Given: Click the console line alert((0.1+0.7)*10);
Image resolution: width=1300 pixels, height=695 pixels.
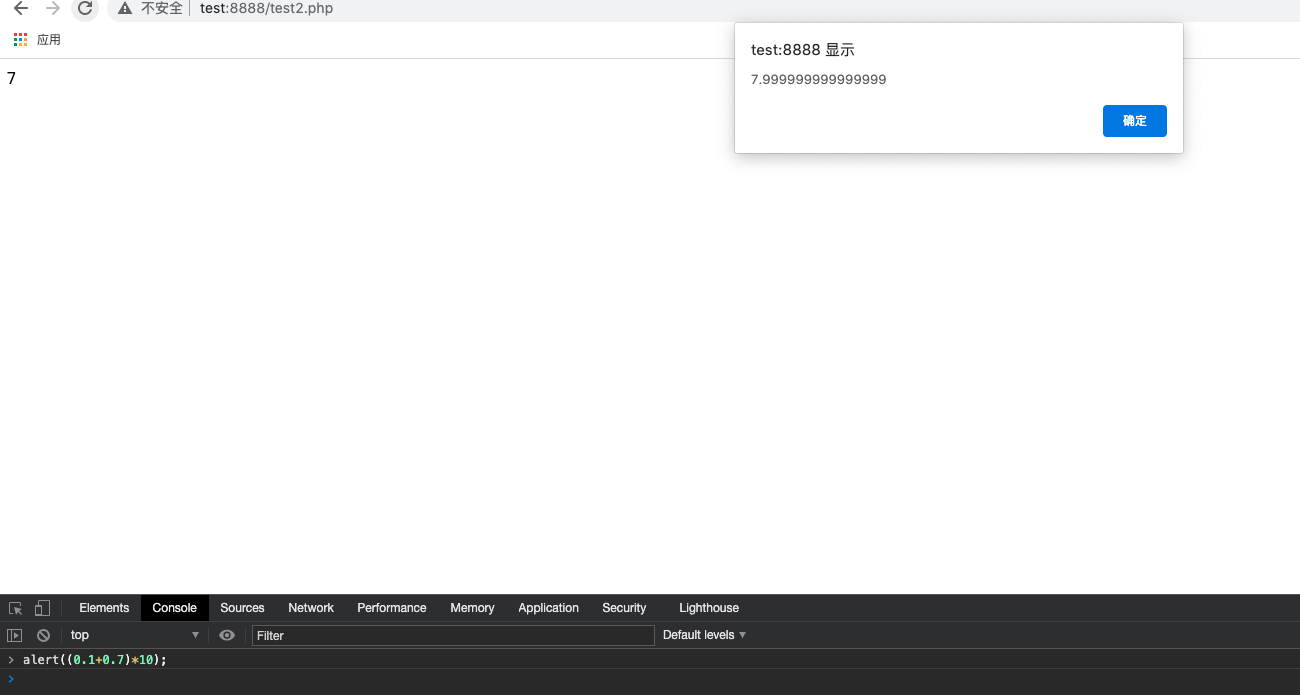Looking at the screenshot, I should (95, 660).
